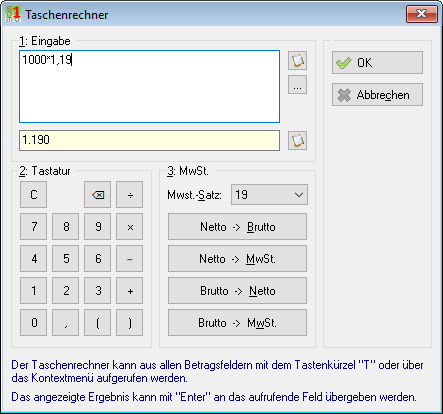The image size is (443, 414).
Task: Cancel with the Abbrechen button
Action: [x=377, y=95]
